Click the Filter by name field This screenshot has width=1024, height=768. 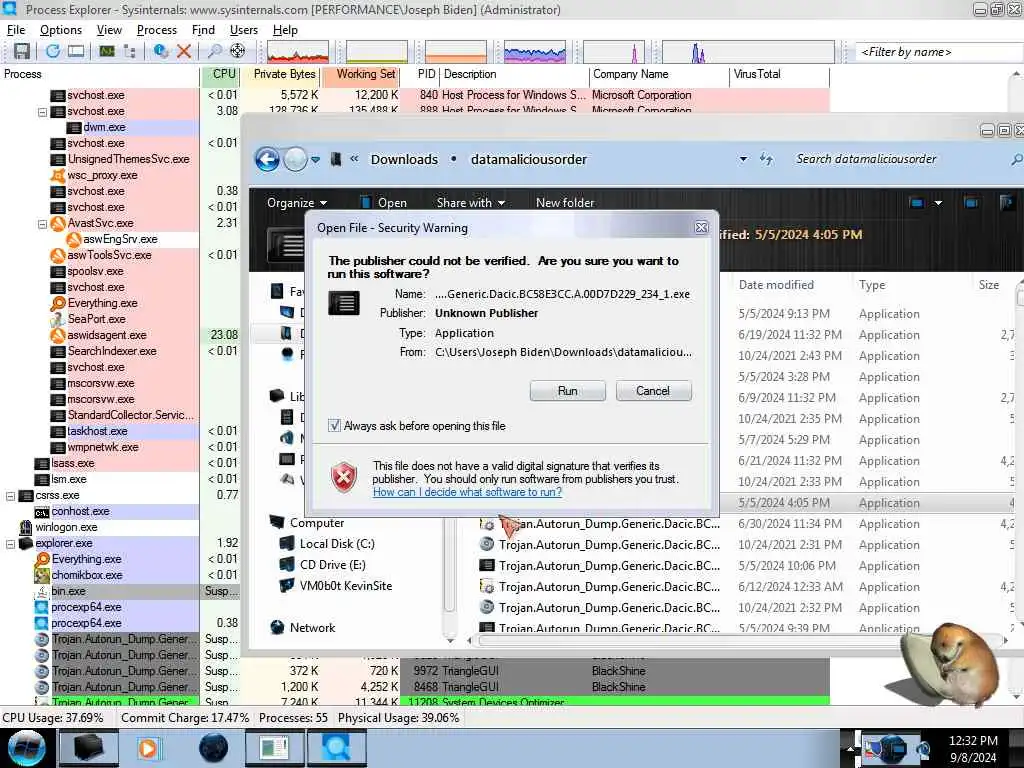[939, 52]
